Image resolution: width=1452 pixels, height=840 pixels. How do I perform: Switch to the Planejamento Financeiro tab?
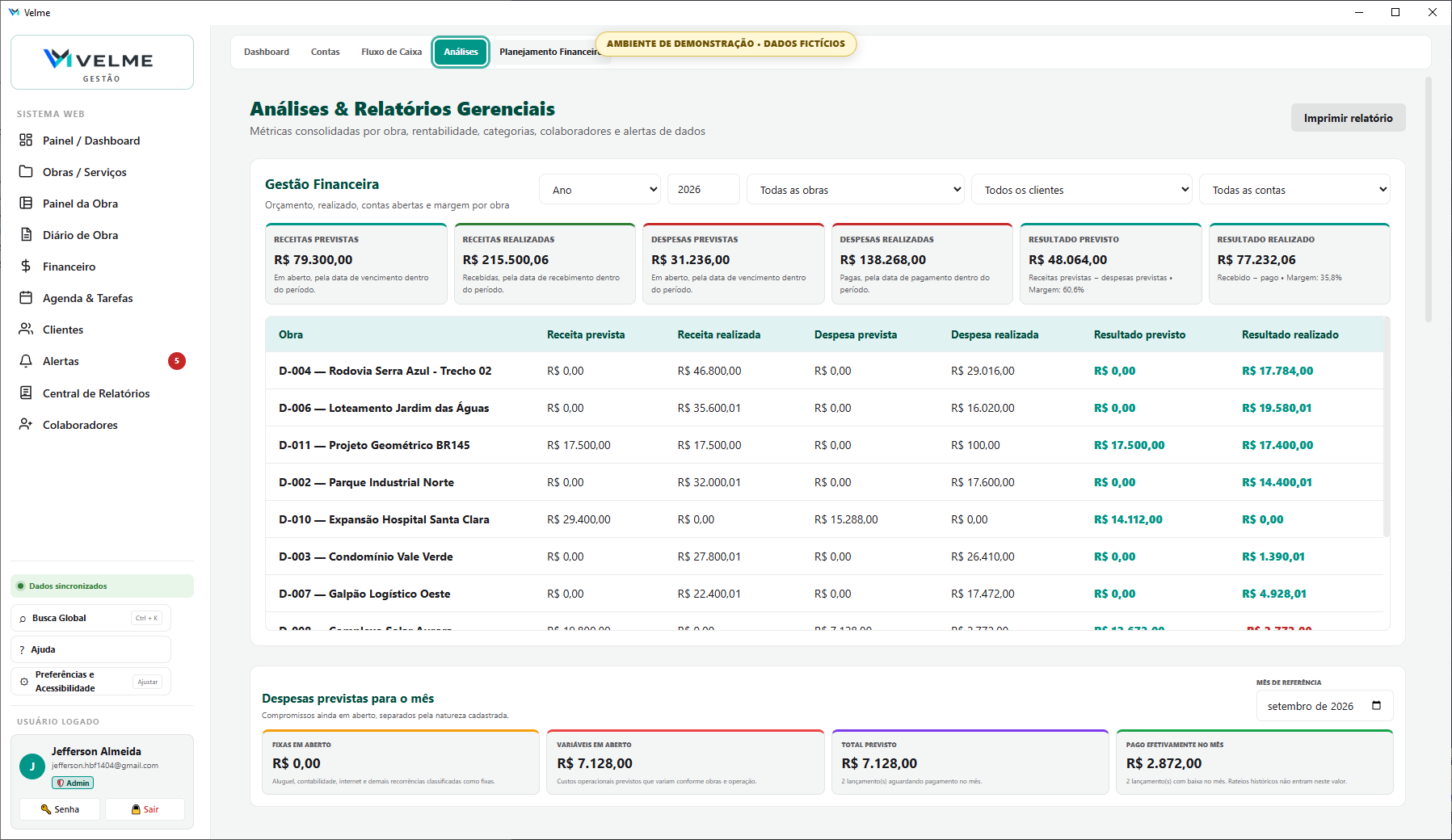[x=549, y=52]
